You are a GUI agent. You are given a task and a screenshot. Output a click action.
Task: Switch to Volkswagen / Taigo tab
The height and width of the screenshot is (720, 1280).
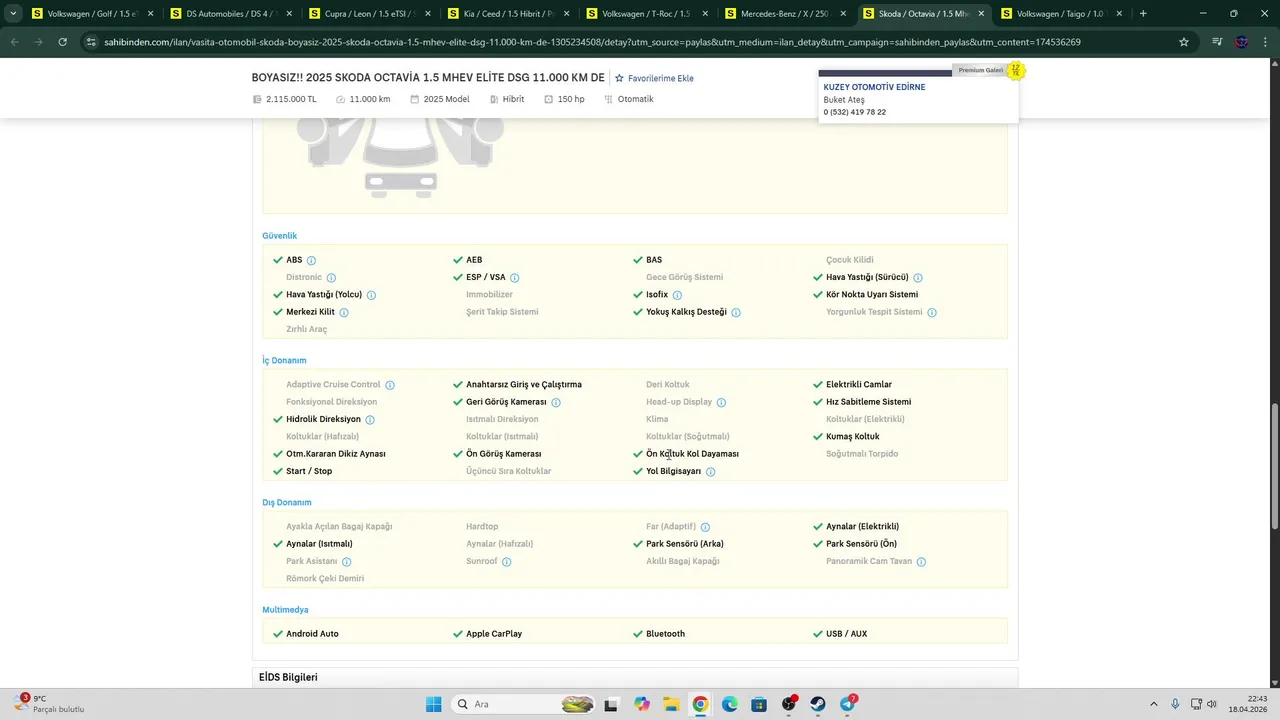1060,14
